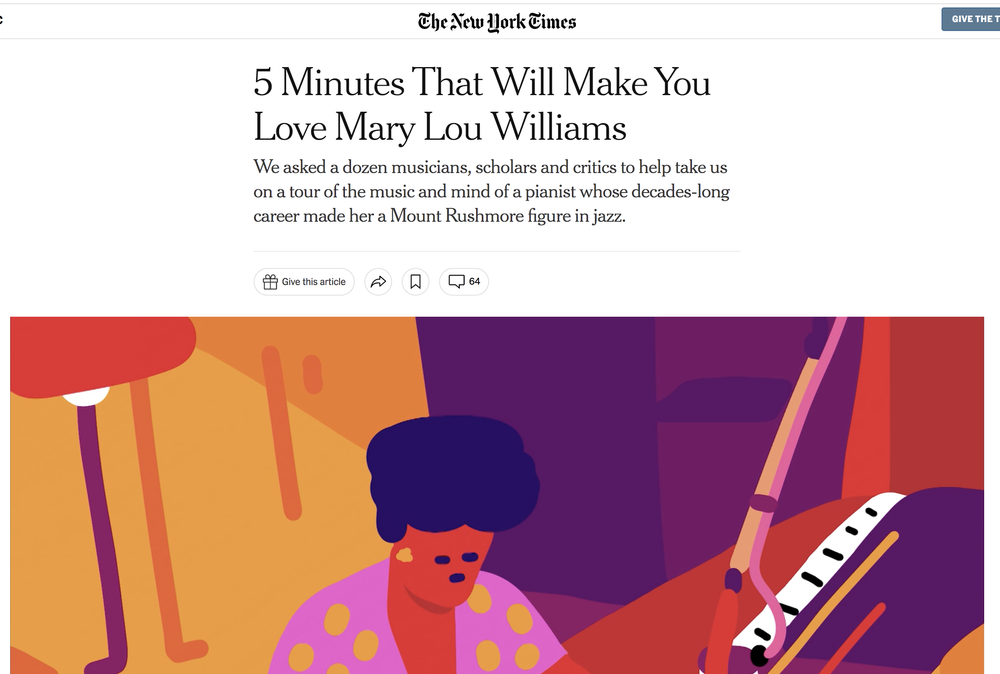1000x674 pixels.
Task: Click the Give this article button
Action: point(304,282)
